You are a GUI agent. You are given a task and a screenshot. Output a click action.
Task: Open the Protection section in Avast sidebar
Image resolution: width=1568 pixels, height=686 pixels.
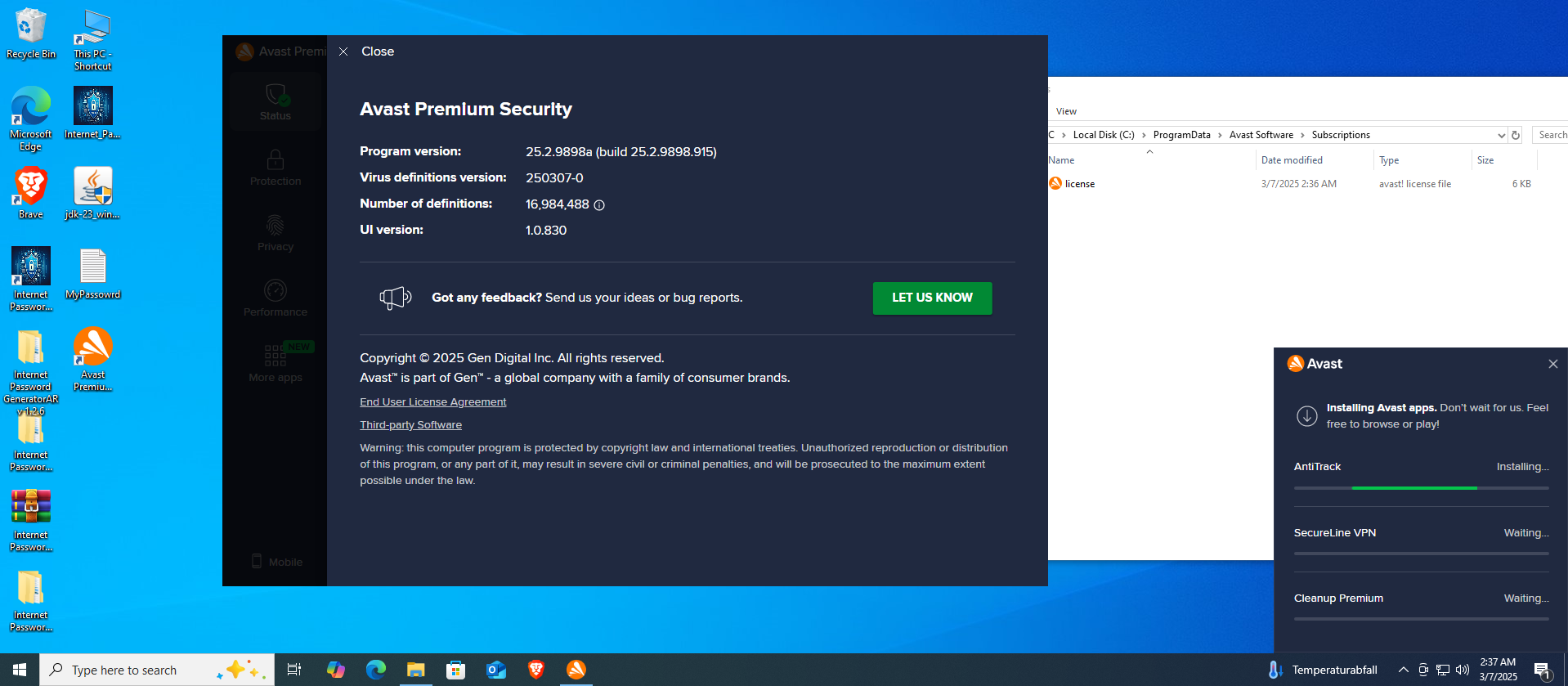pos(275,168)
